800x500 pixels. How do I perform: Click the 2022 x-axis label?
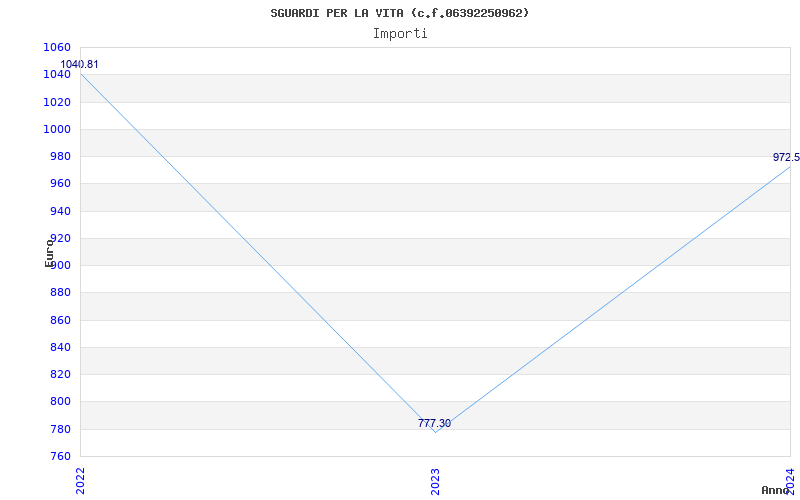[81, 481]
